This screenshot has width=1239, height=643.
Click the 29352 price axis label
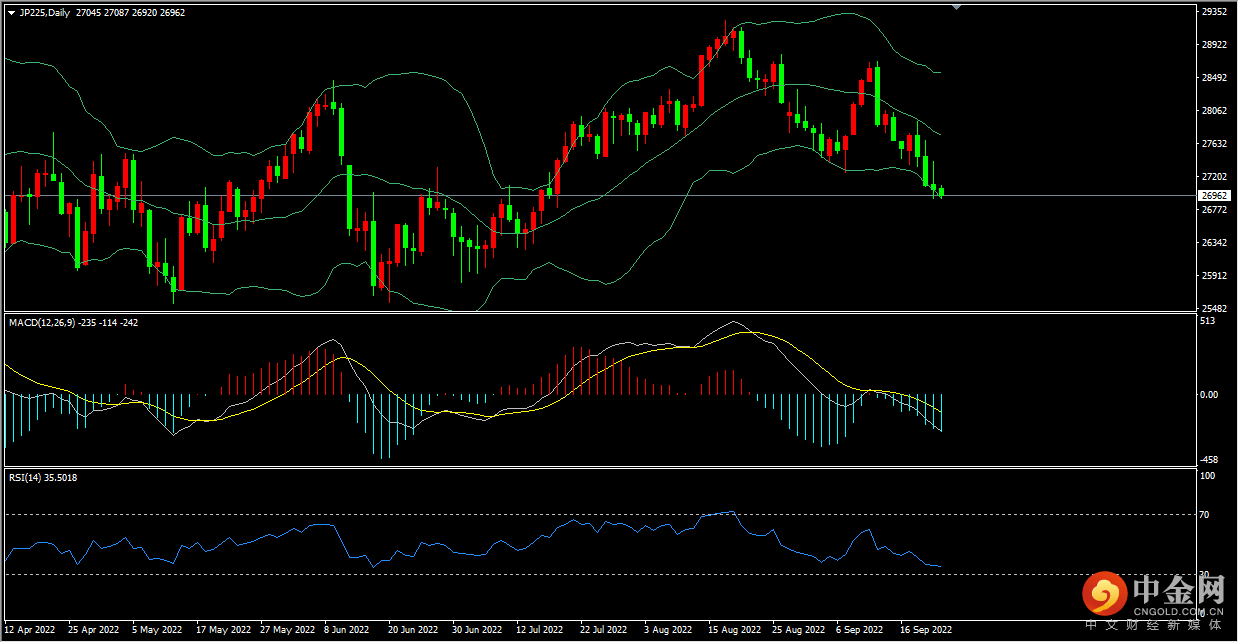coord(1214,12)
